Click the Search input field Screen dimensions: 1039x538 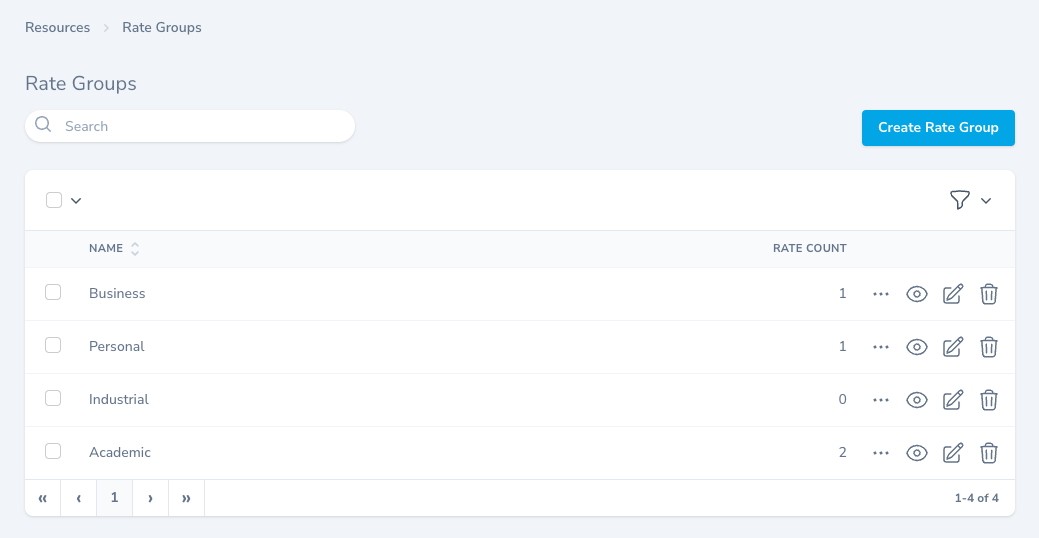pos(200,126)
